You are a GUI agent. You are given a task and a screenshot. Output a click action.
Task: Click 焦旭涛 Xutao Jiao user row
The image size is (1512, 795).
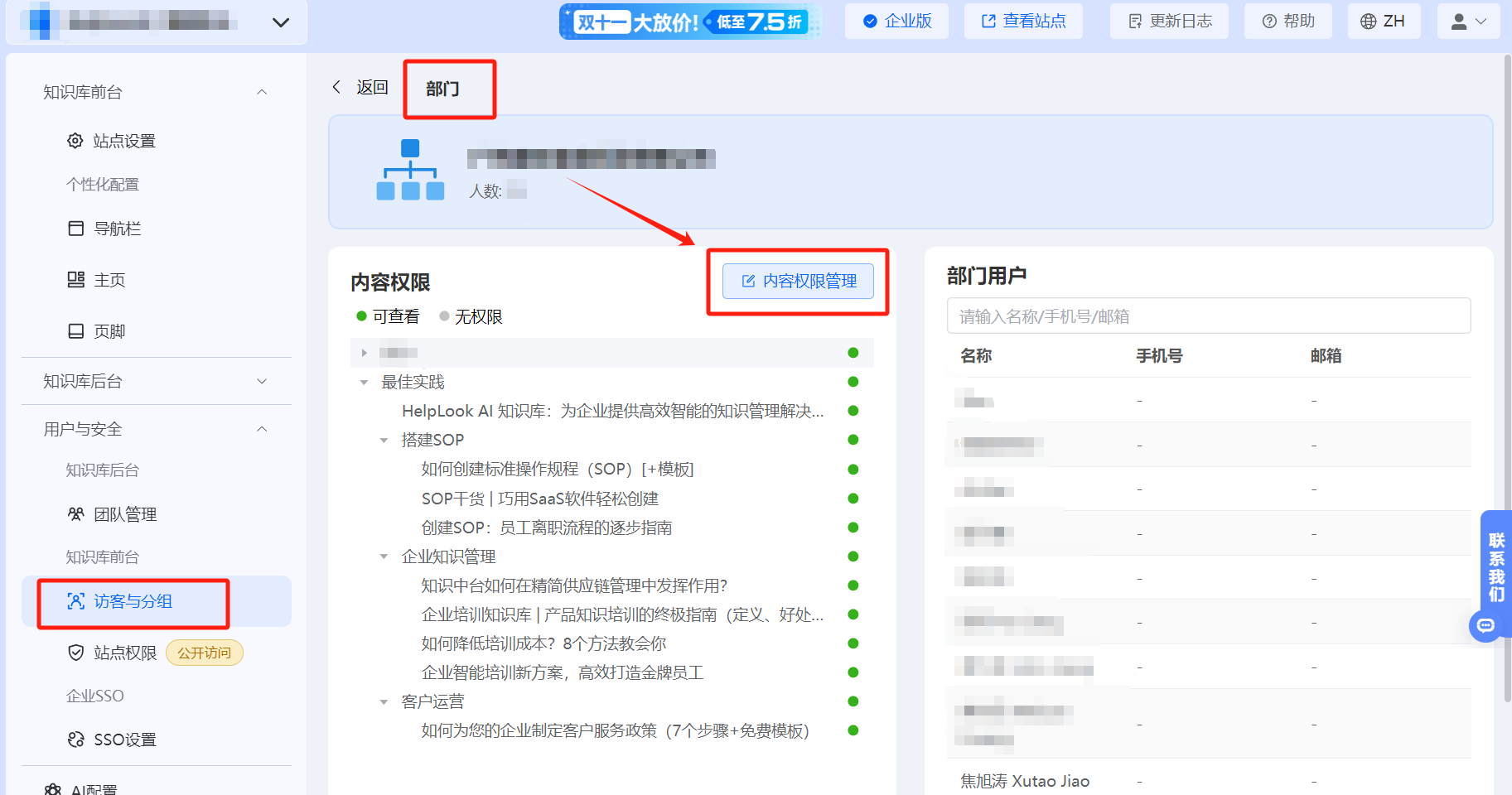pyautogui.click(x=1209, y=781)
